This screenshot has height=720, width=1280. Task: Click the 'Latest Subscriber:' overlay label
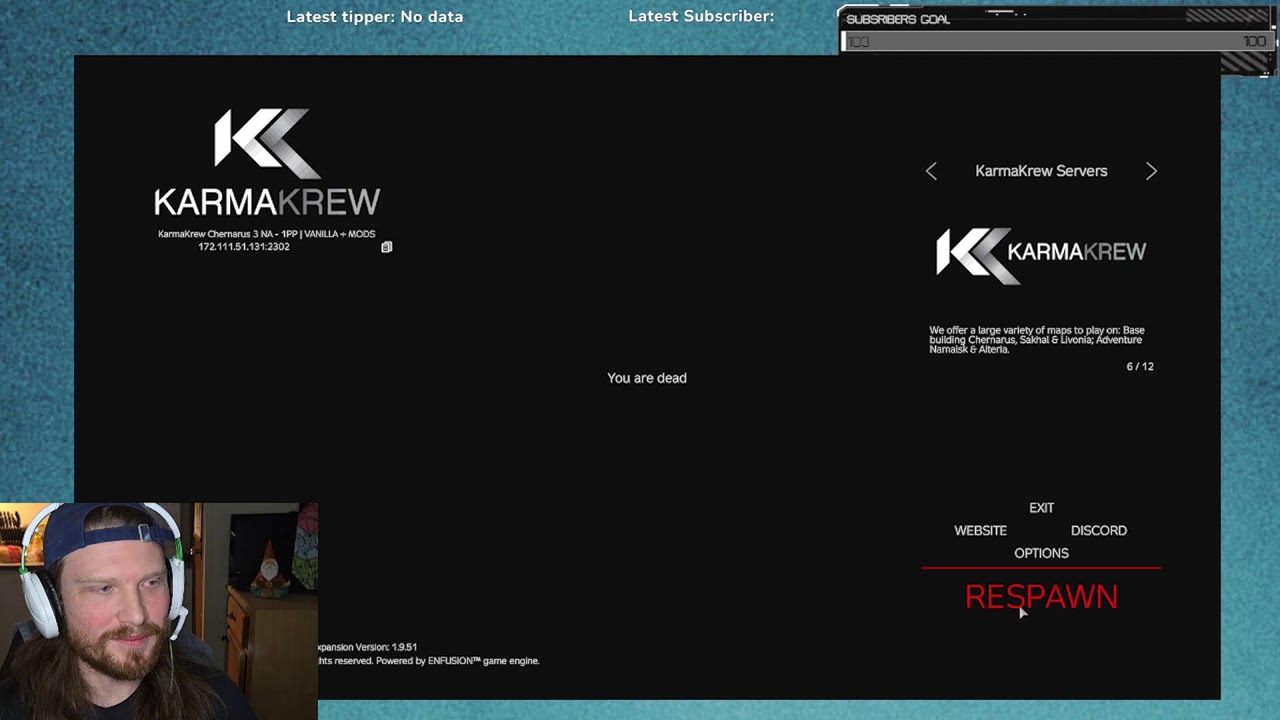click(701, 17)
